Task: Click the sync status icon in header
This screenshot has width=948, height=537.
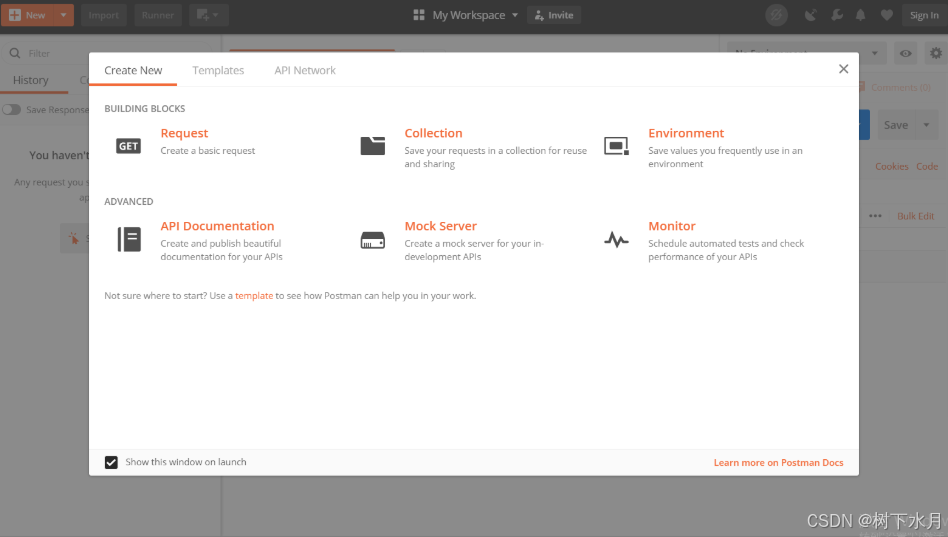Action: coord(776,15)
